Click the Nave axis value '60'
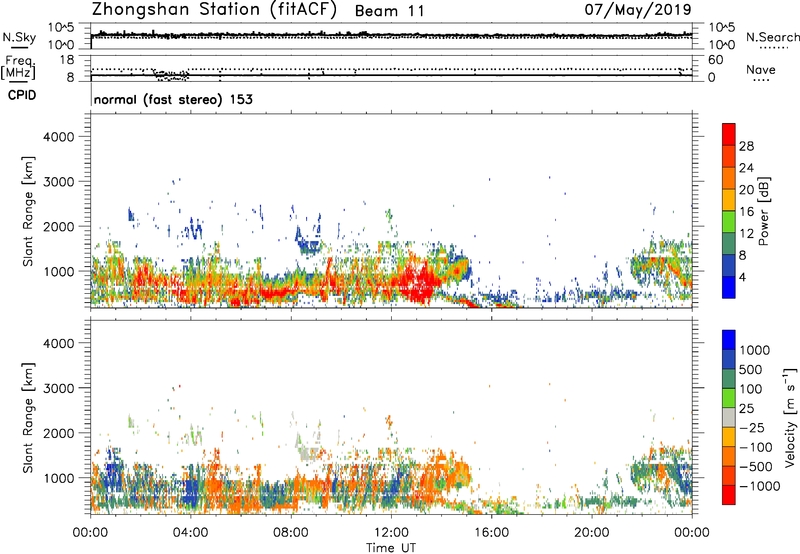 coord(715,60)
